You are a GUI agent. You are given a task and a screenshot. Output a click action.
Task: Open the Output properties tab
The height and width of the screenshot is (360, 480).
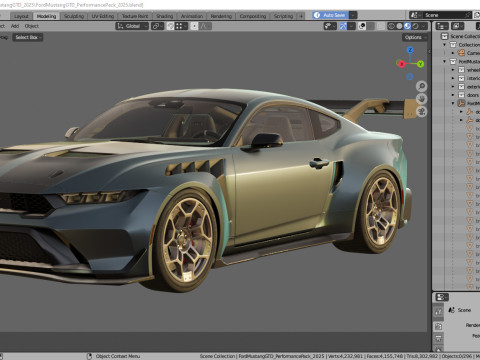coord(438,339)
